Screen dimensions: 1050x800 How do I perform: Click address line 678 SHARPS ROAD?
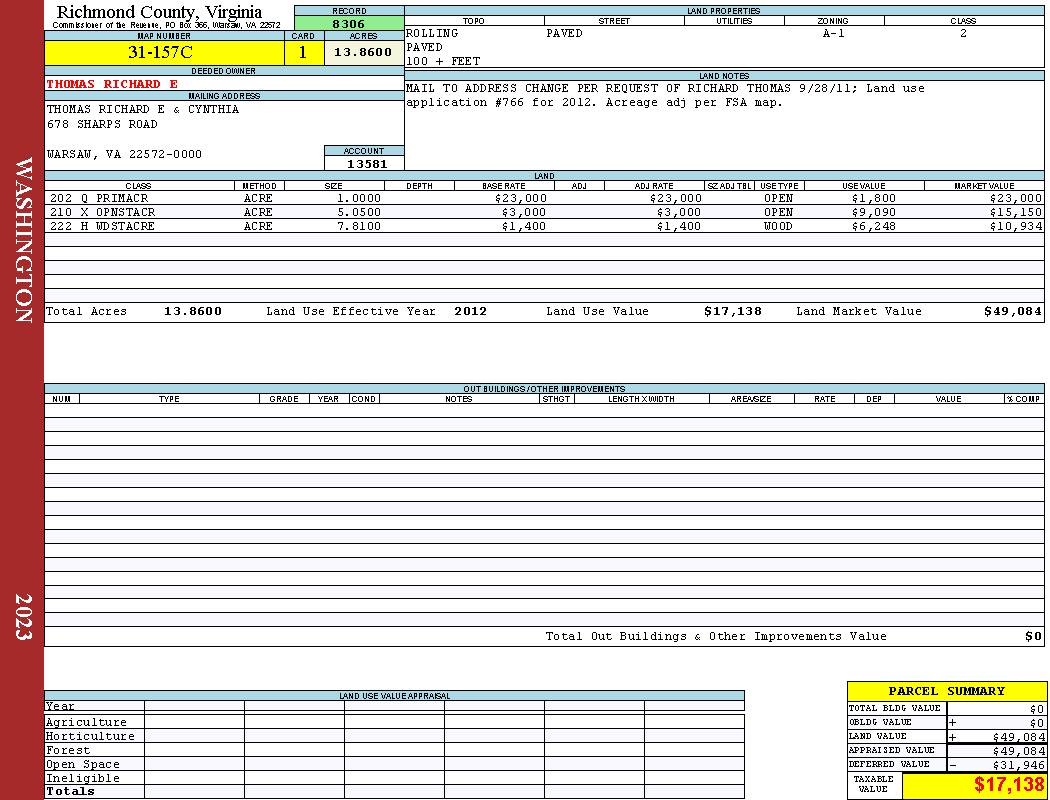coord(102,125)
